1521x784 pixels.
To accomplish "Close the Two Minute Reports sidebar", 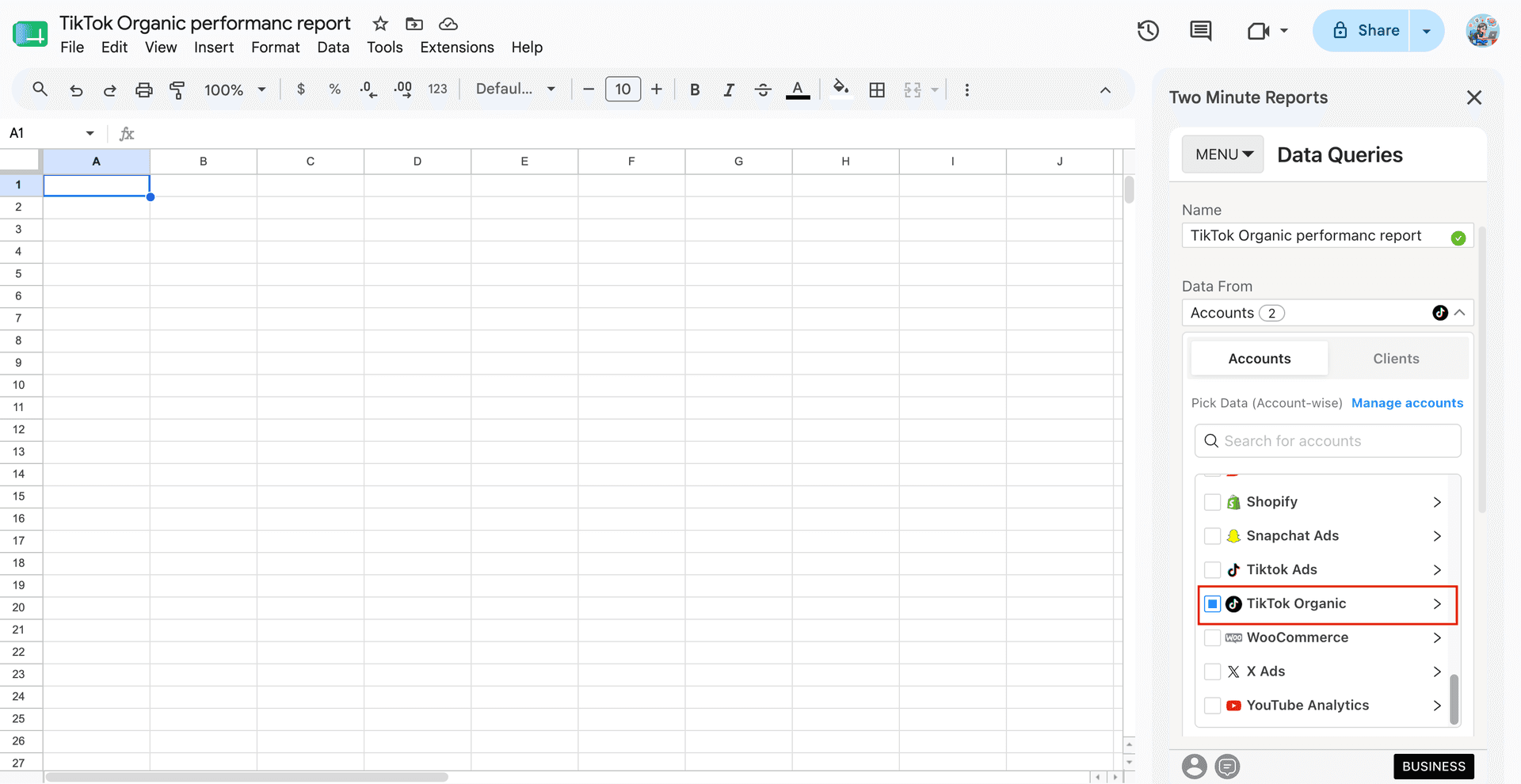I will [1474, 97].
